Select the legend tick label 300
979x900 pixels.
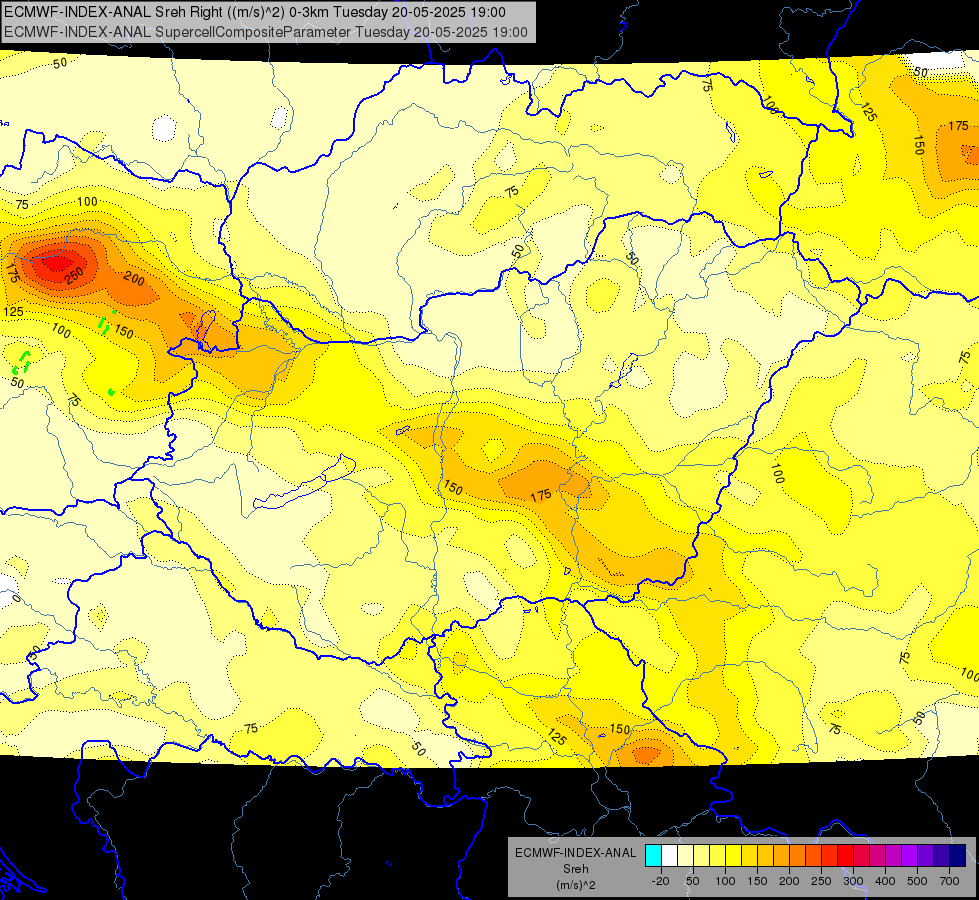[854, 881]
